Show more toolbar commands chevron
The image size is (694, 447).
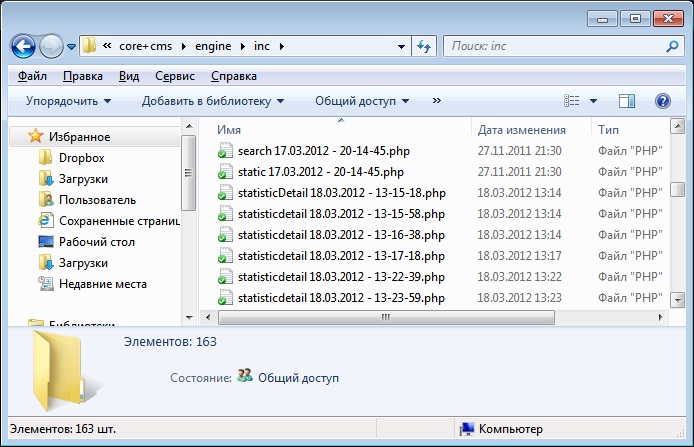436,101
